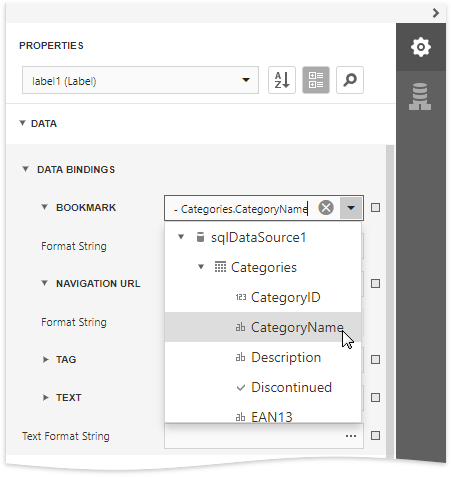
Task: Expand the TEXT data binding section
Action: point(45,397)
